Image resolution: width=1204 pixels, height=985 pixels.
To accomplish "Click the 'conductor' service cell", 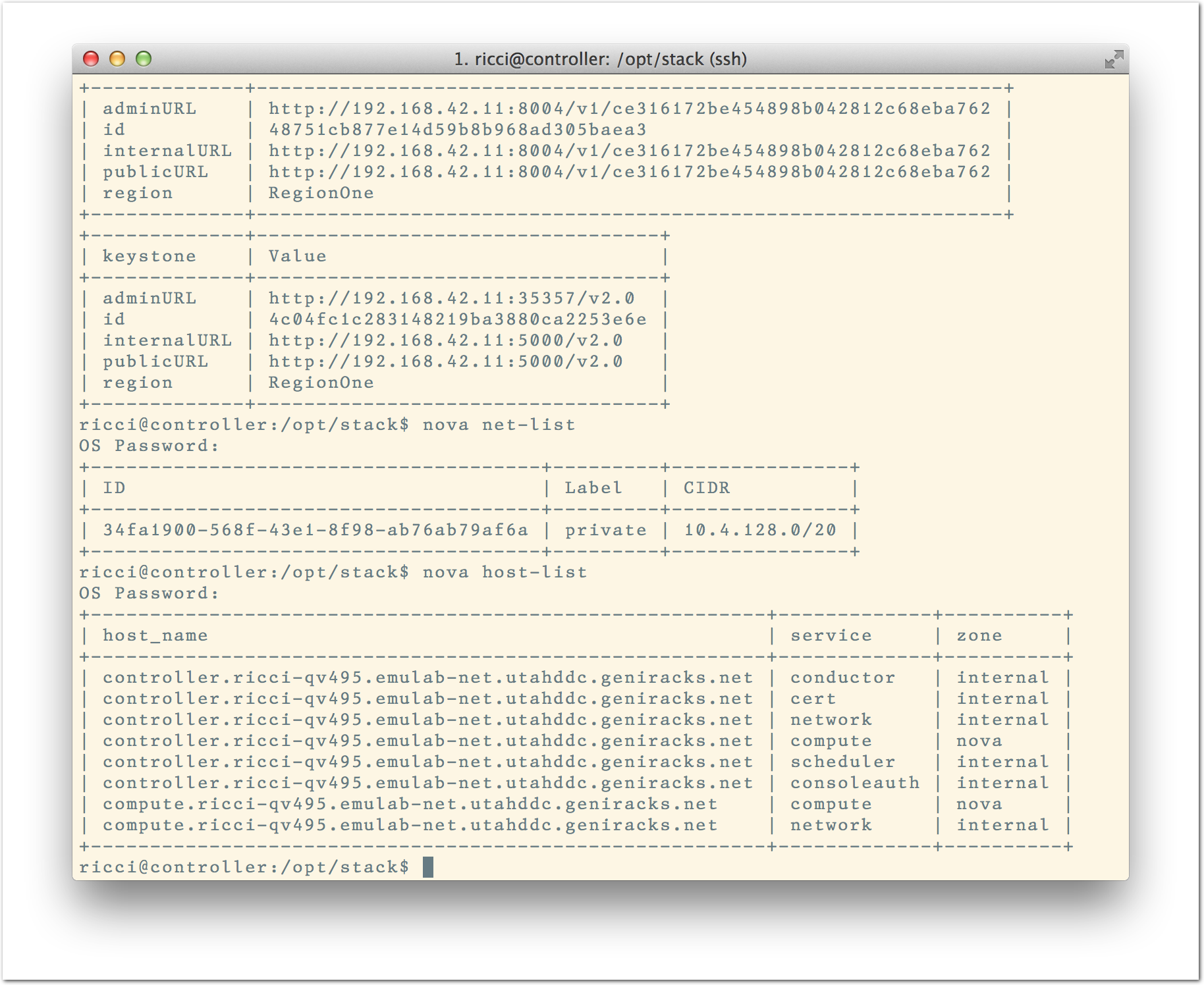I will tap(843, 678).
